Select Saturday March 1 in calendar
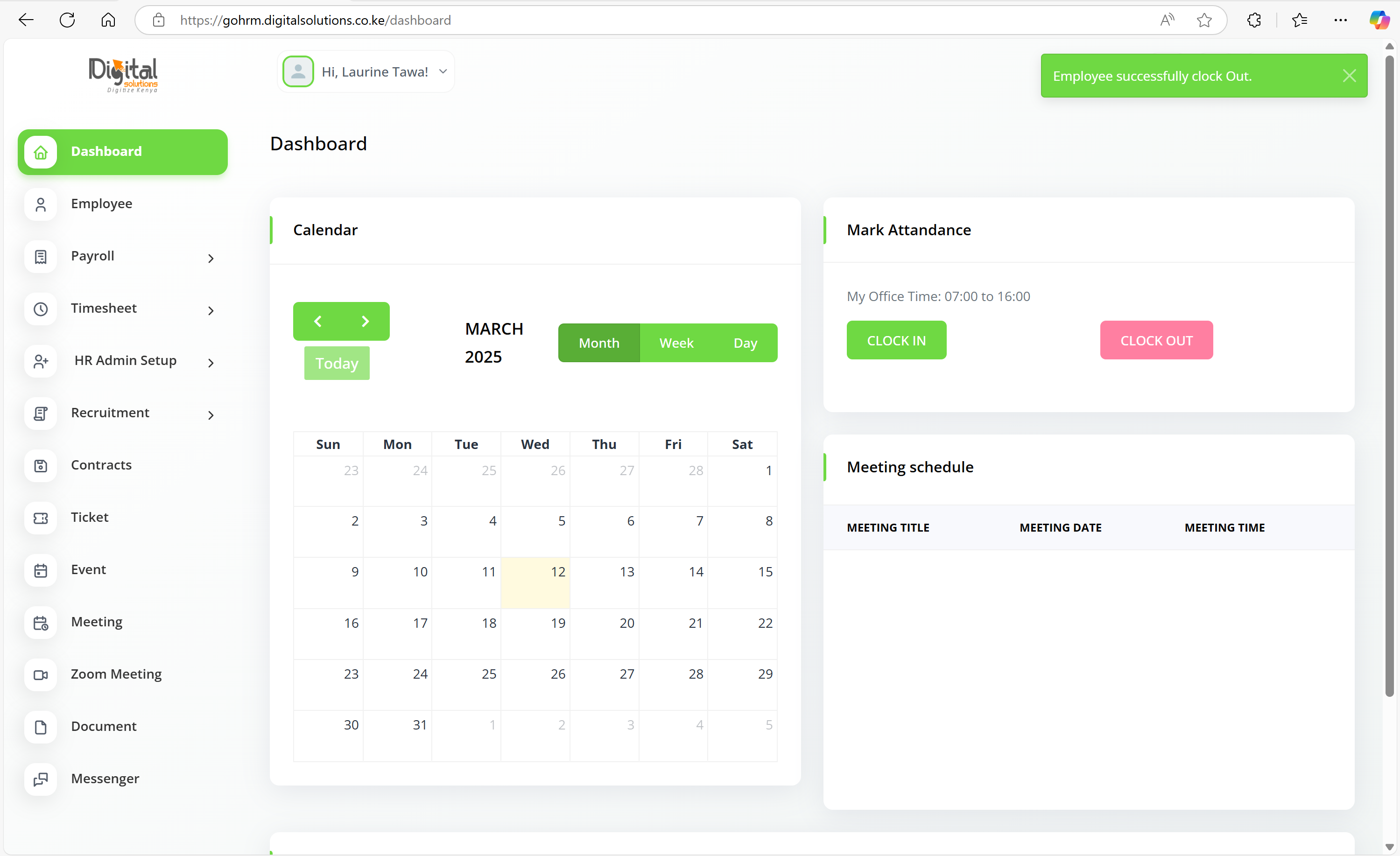This screenshot has height=856, width=1400. tap(743, 482)
